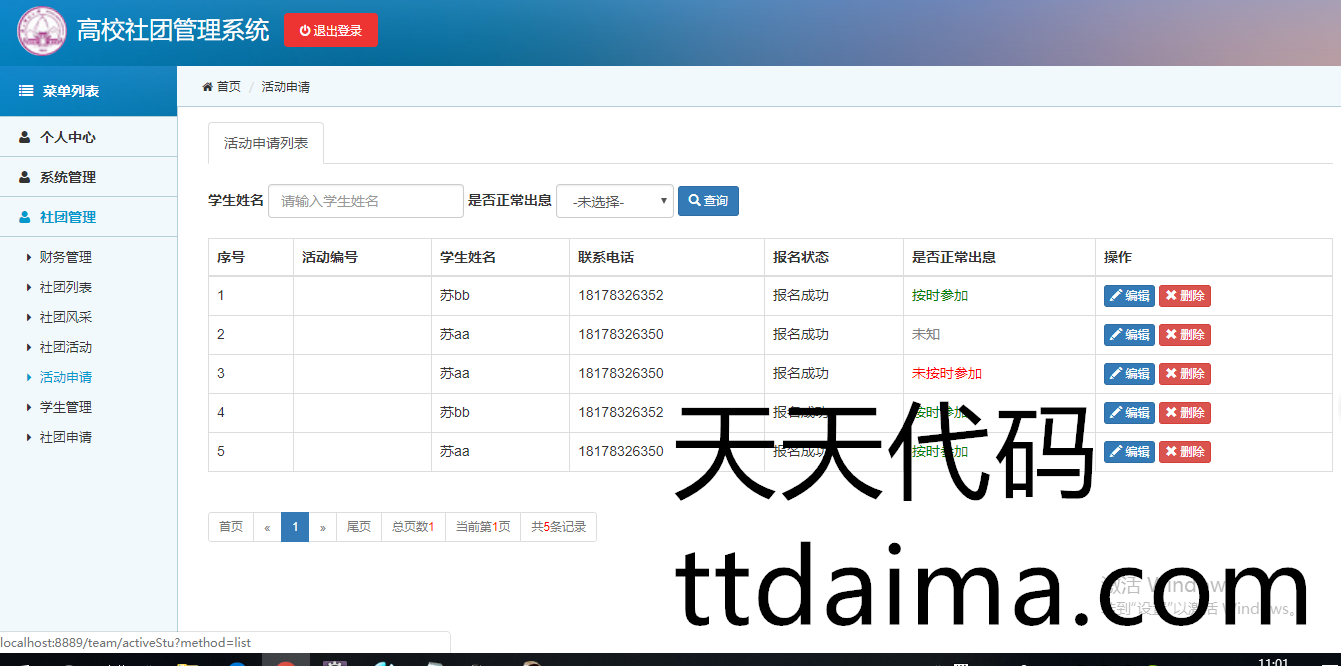This screenshot has width=1341, height=666.
Task: Open 财务管理 in the sidebar
Action: (65, 257)
